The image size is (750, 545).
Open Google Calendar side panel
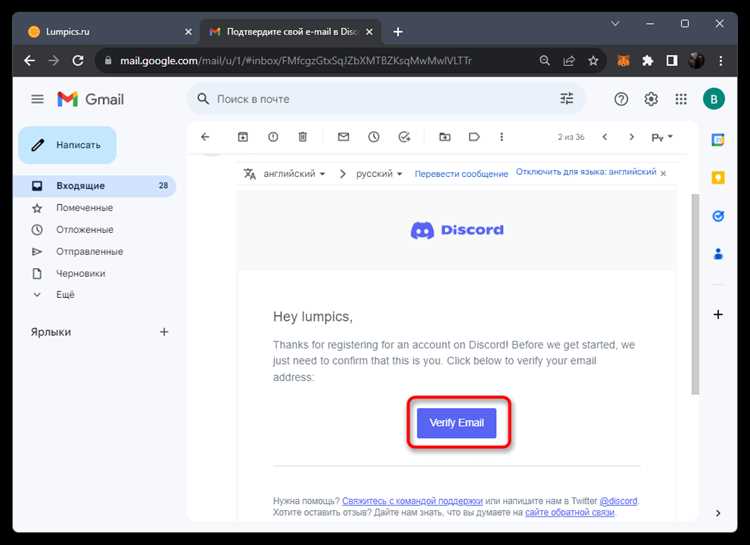coord(718,140)
